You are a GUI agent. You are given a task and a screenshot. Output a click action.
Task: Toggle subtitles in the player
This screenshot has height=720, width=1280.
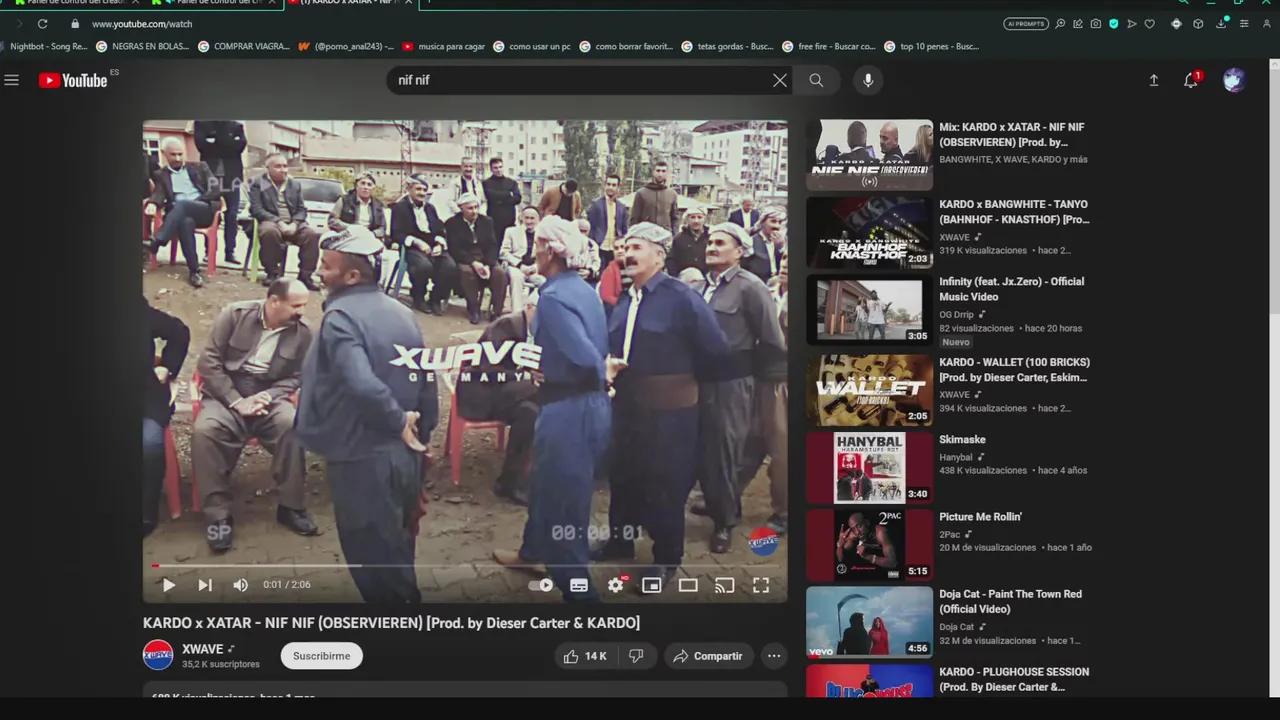coord(579,585)
